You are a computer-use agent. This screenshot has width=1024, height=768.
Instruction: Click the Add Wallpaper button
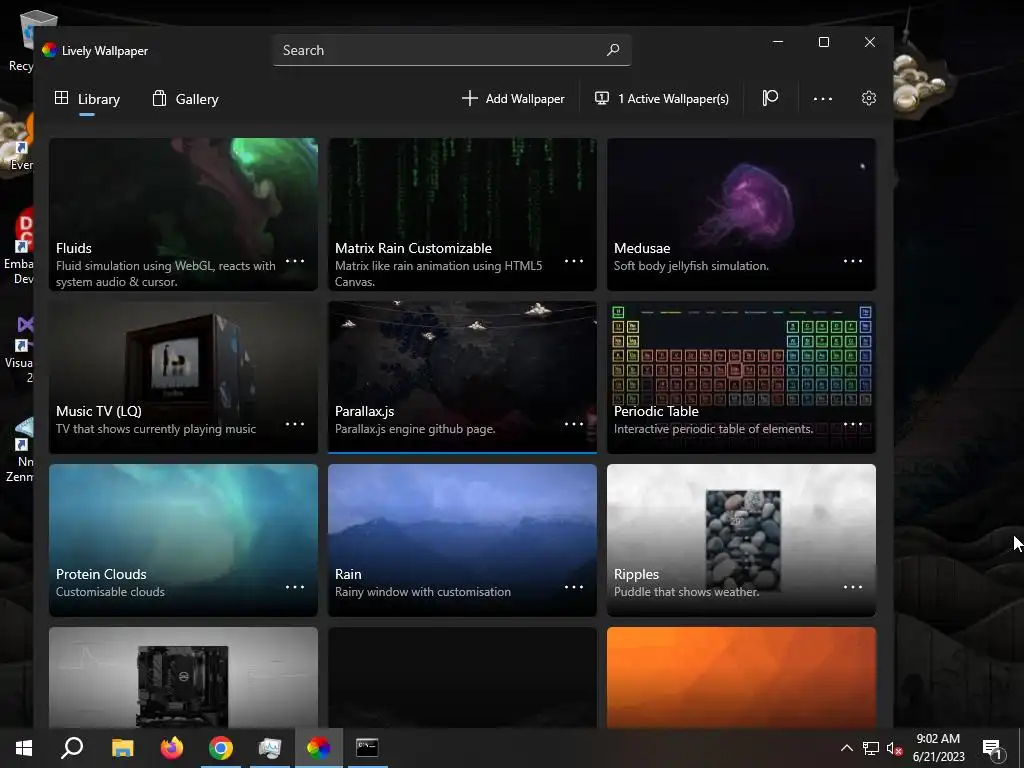[x=513, y=99]
